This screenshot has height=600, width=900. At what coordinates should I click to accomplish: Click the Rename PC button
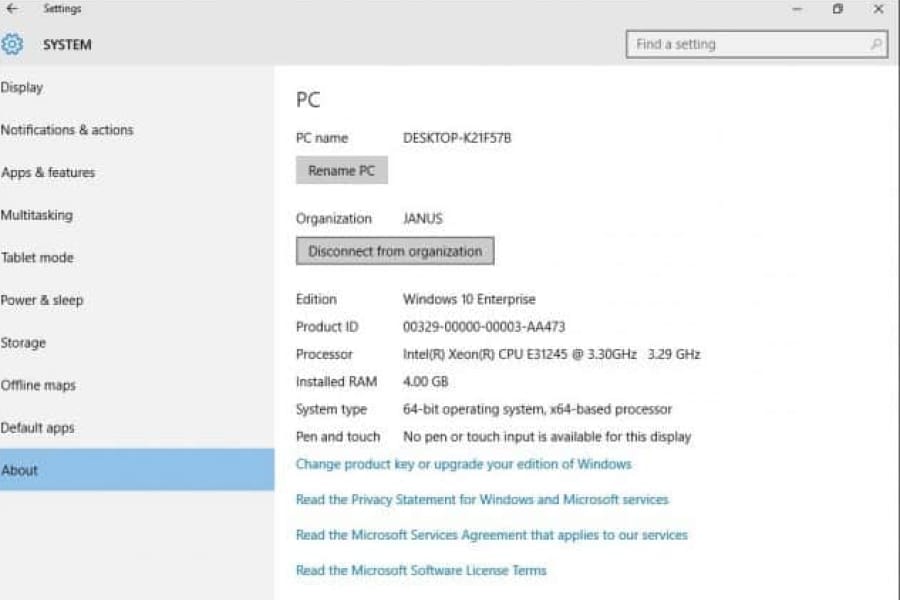click(342, 171)
